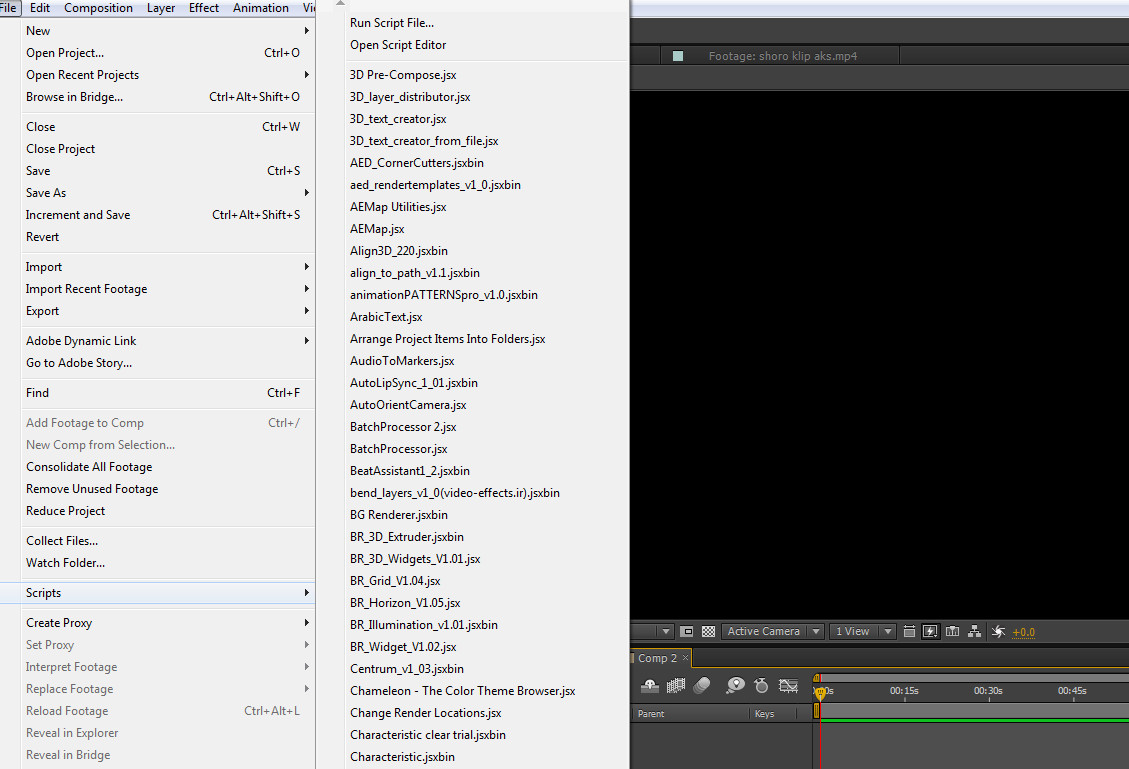This screenshot has width=1129, height=769.
Task: Click the Keys column header
Action: (x=765, y=714)
